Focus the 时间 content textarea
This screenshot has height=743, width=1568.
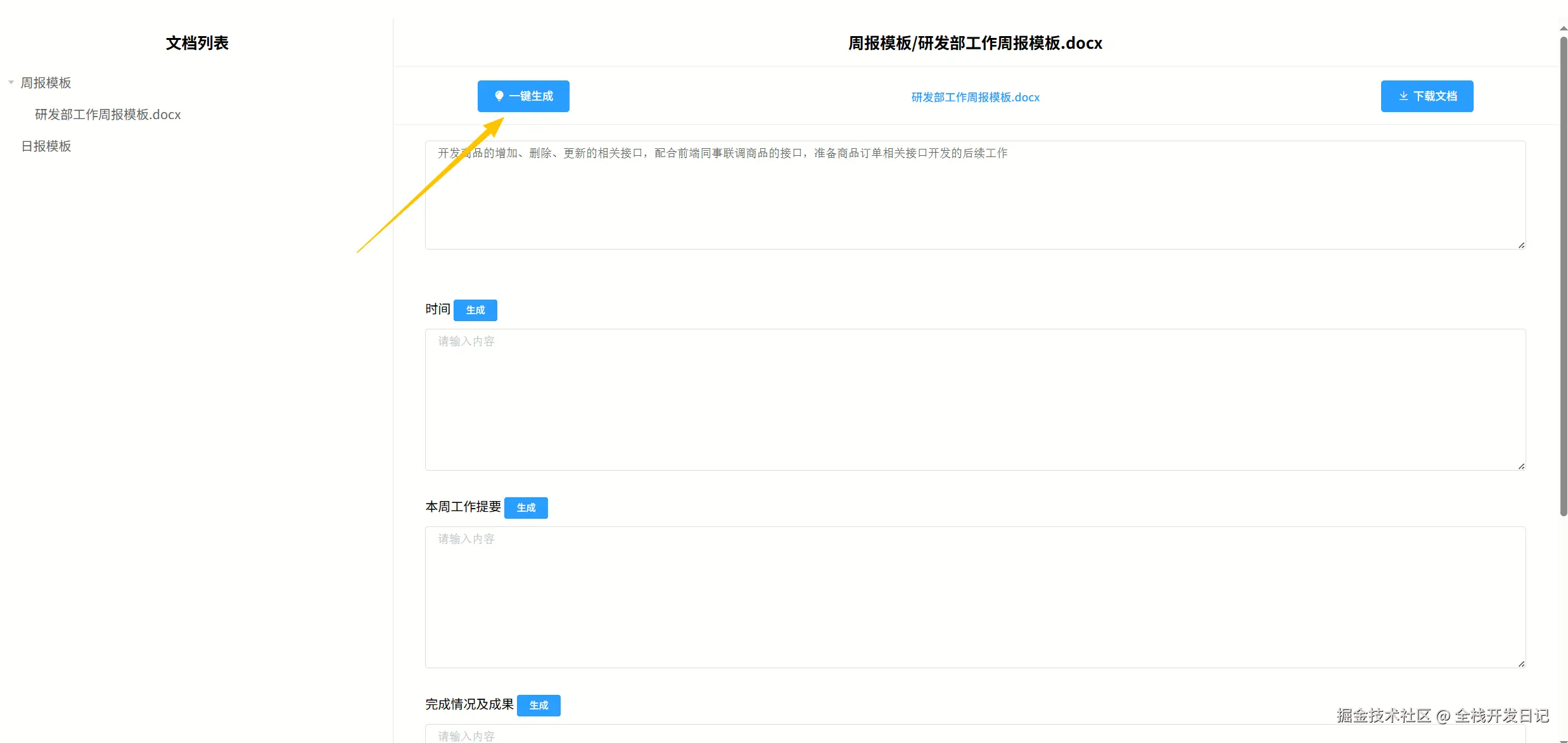pos(974,400)
